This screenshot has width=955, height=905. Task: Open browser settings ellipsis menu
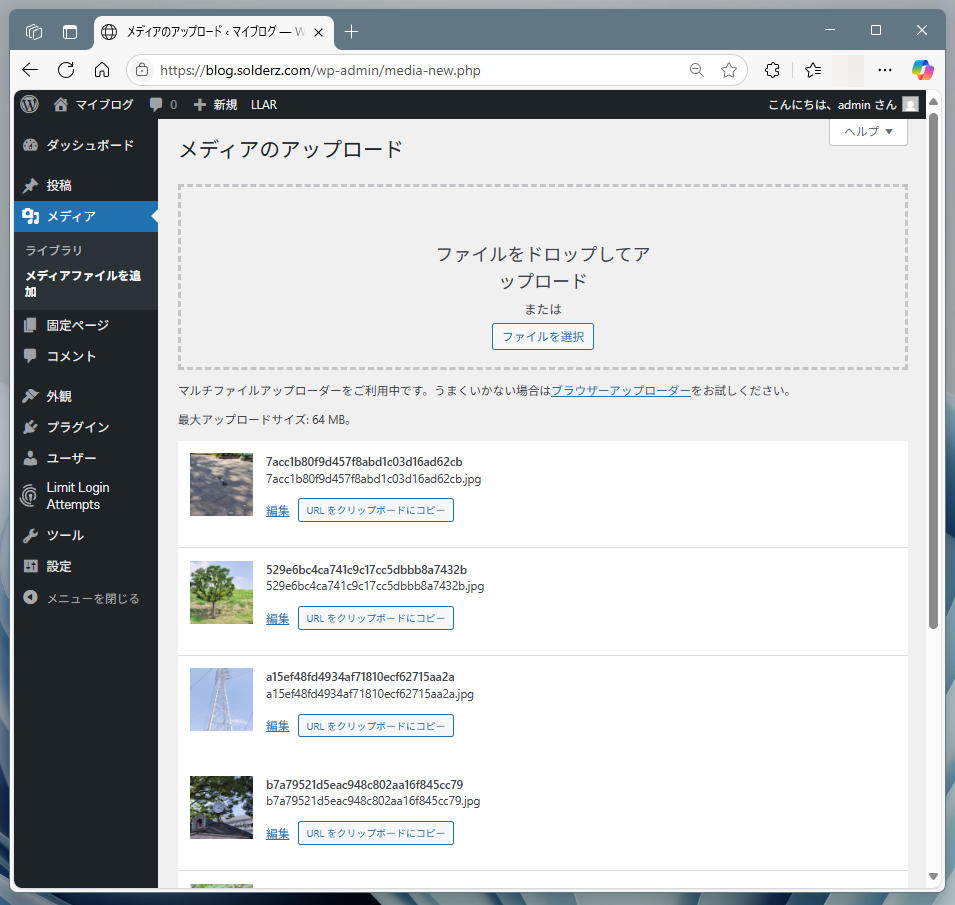(884, 70)
